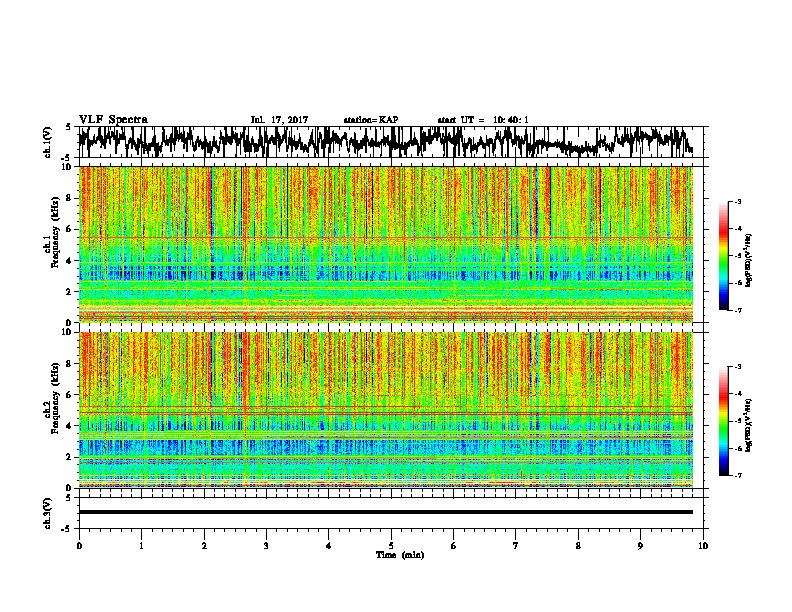Click inside the ch.2 spectrogram panel

(386, 410)
